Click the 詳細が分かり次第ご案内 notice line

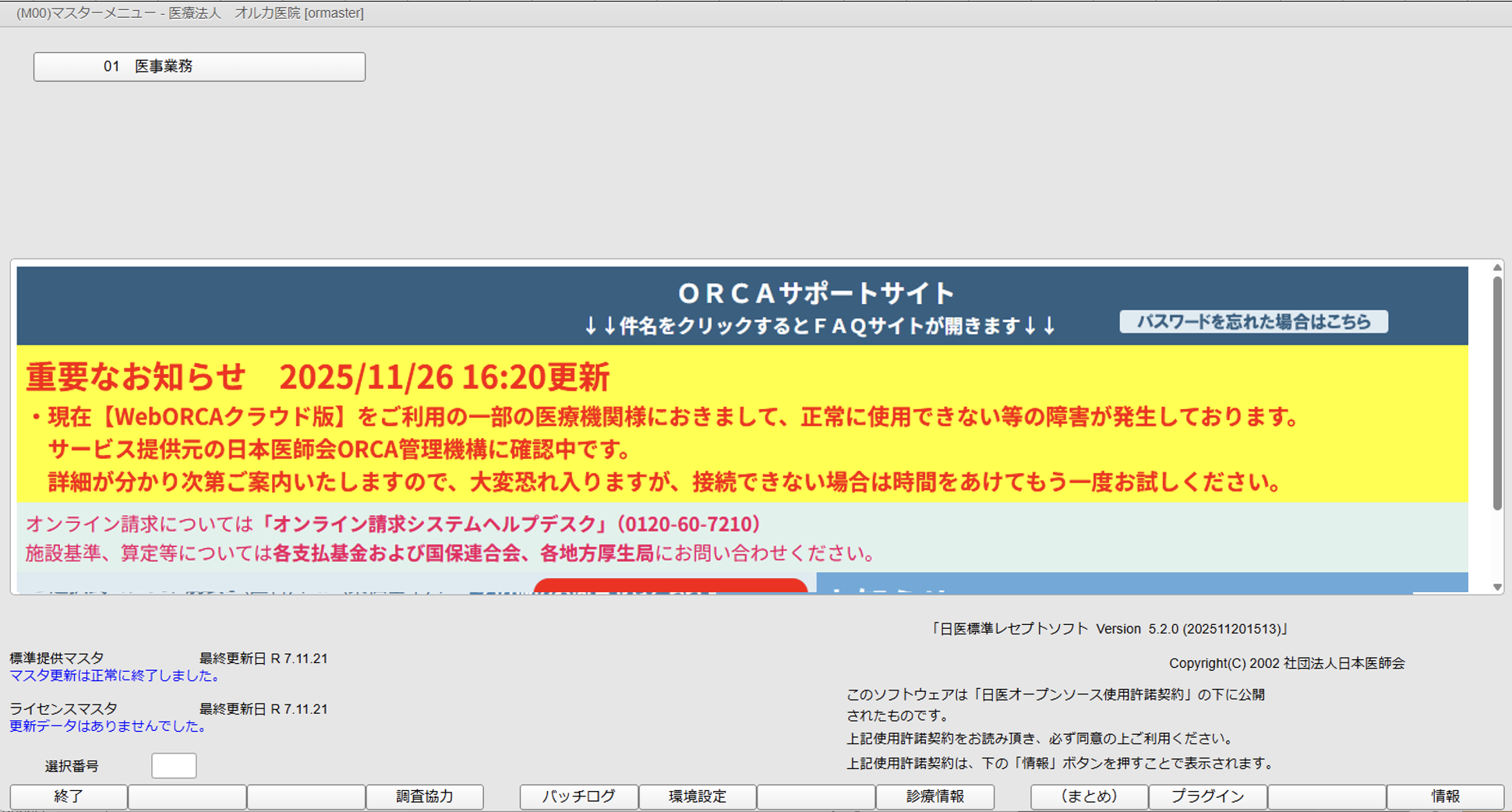tap(665, 482)
